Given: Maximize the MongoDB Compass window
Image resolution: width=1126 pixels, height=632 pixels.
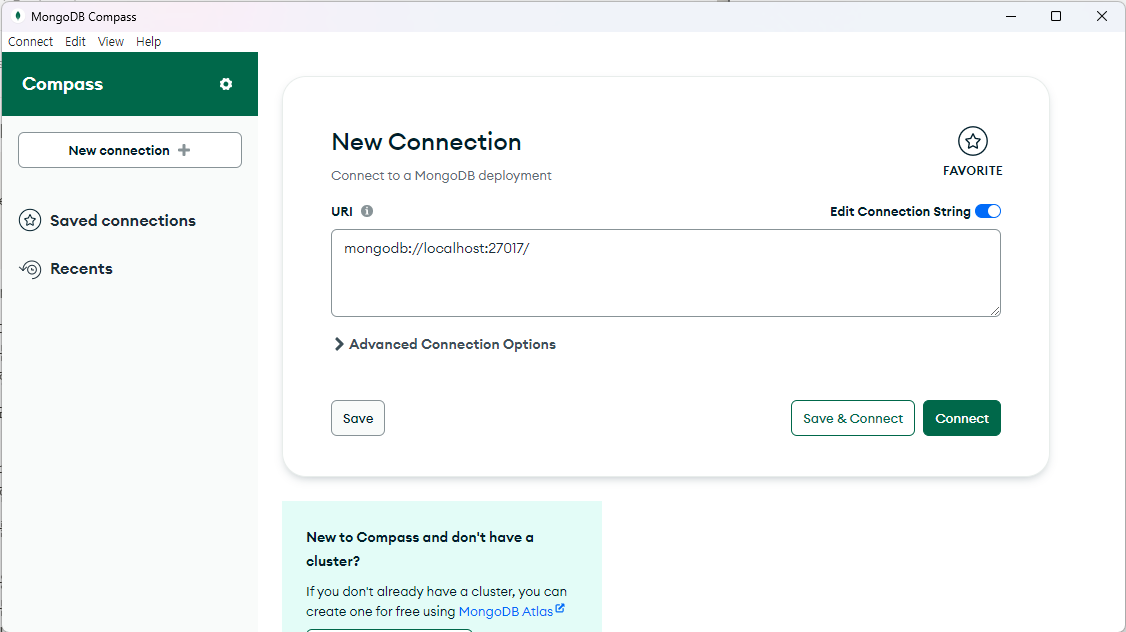Looking at the screenshot, I should click(x=1056, y=16).
